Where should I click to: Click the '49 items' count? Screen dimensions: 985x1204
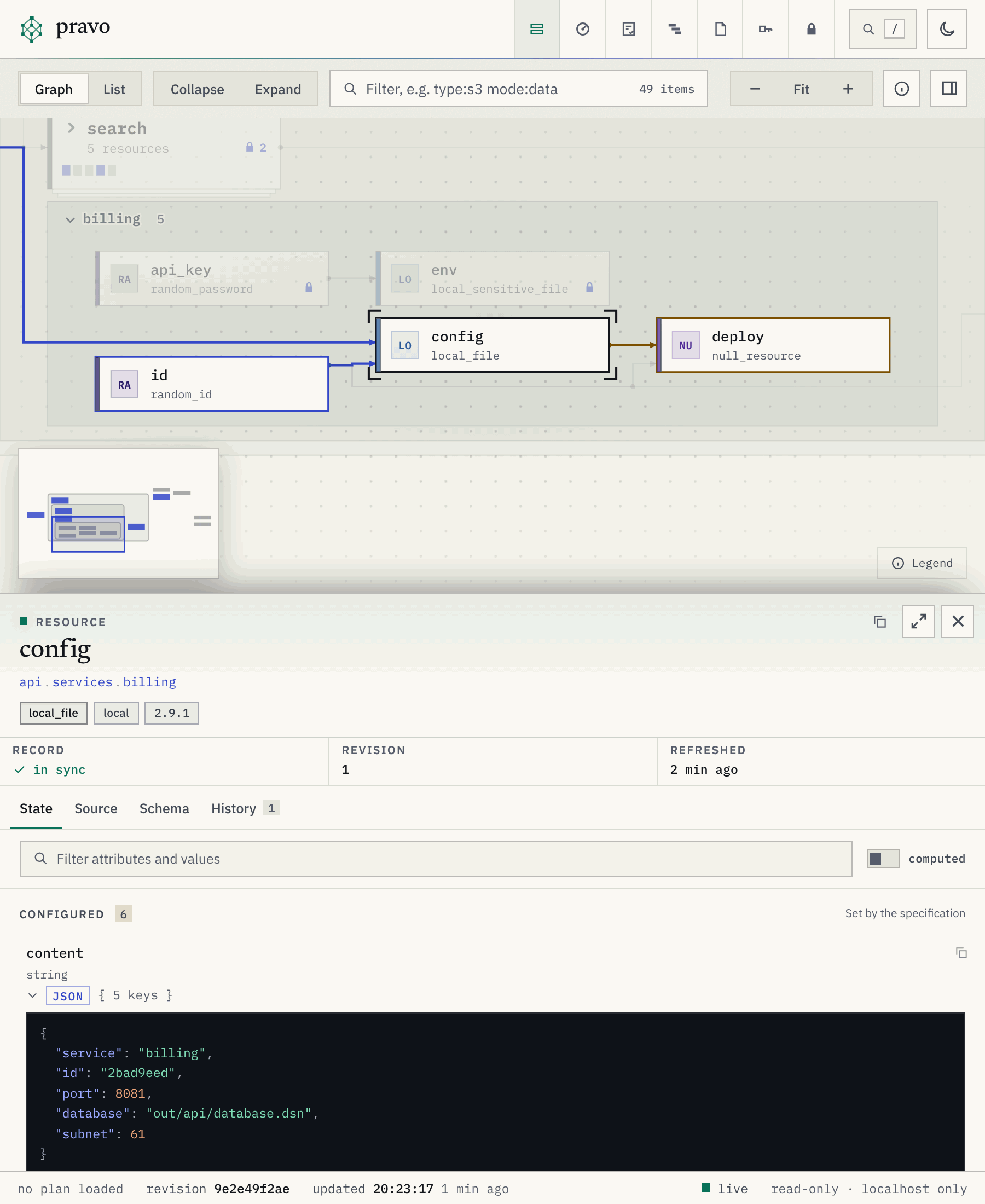click(x=667, y=89)
